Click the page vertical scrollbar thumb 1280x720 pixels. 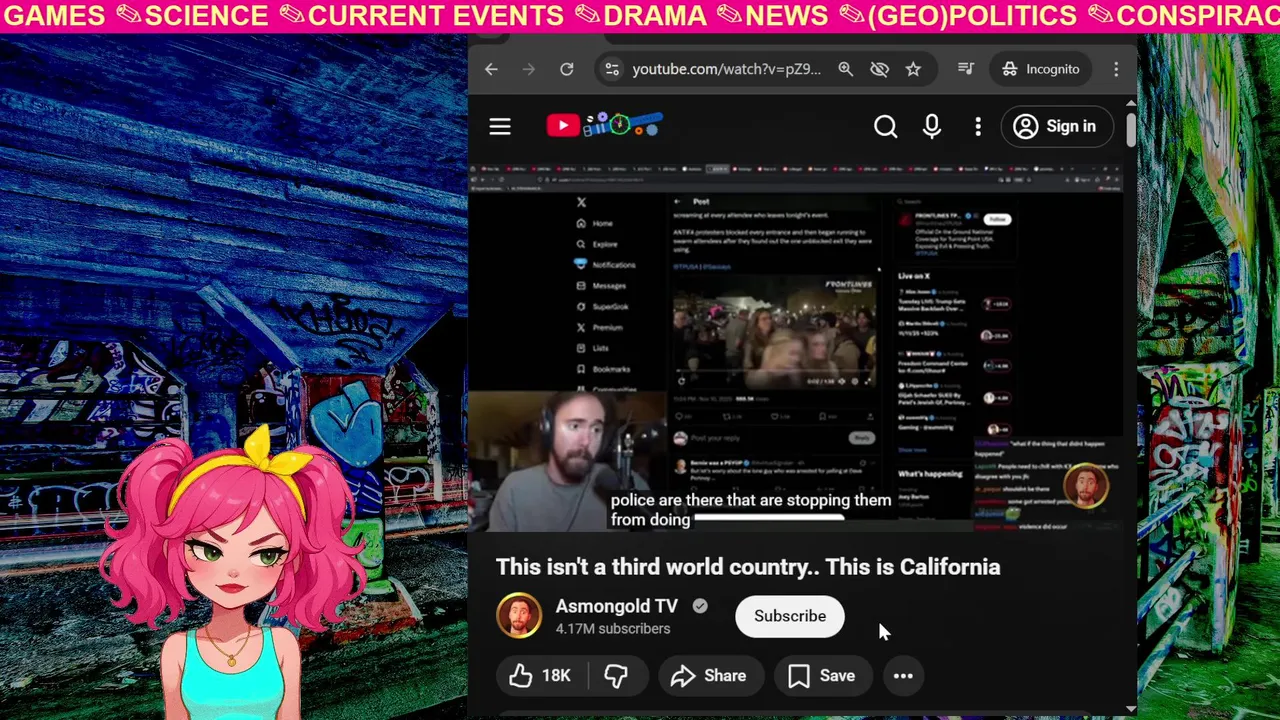point(1130,128)
